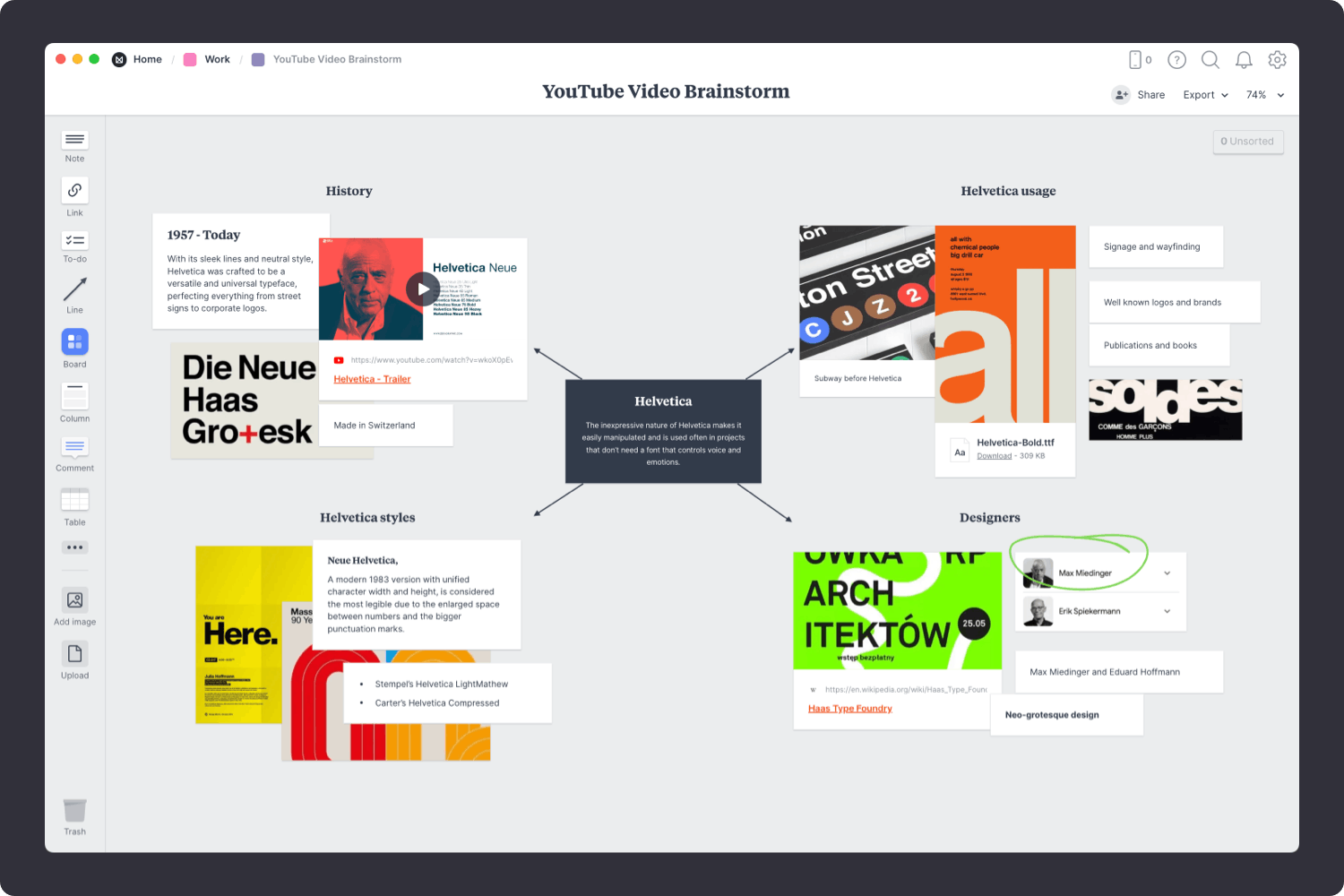Open the Haas Type Foundry link
Screen dimensions: 1344x896
point(850,709)
